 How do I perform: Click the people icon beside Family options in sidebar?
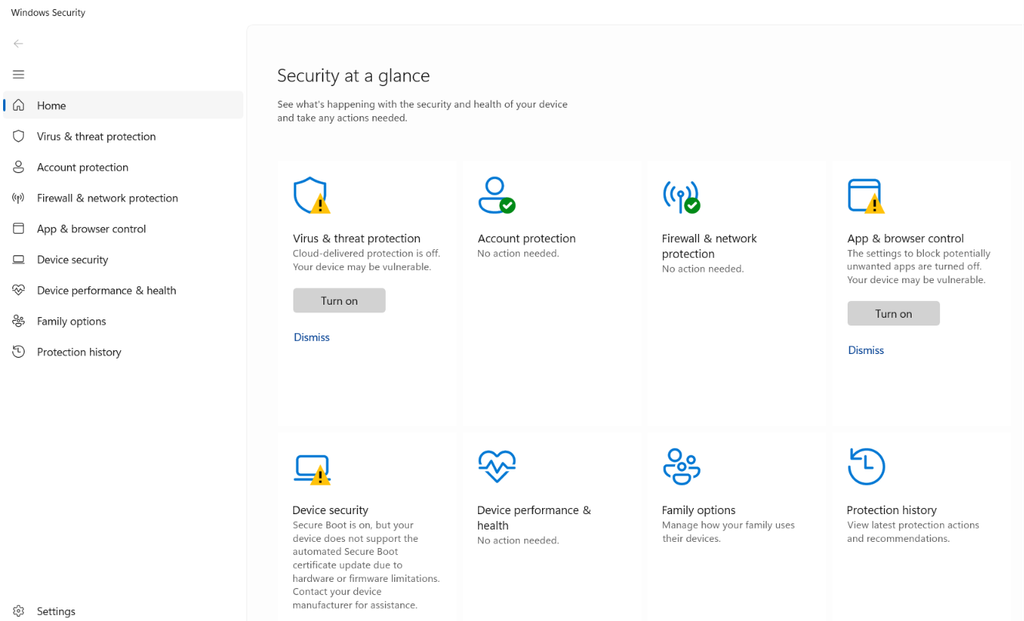(18, 321)
